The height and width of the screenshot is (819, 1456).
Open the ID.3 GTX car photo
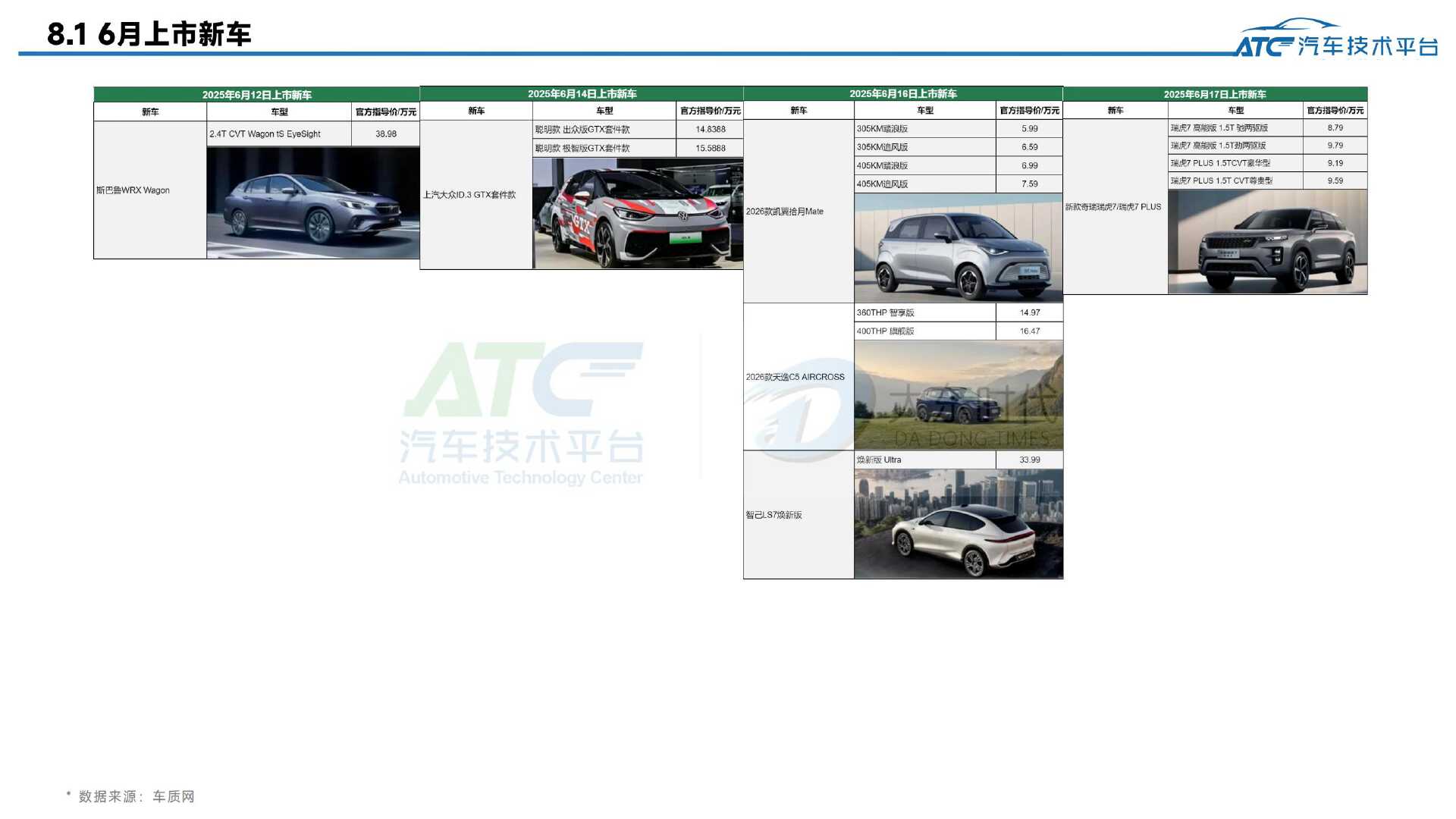tap(638, 213)
